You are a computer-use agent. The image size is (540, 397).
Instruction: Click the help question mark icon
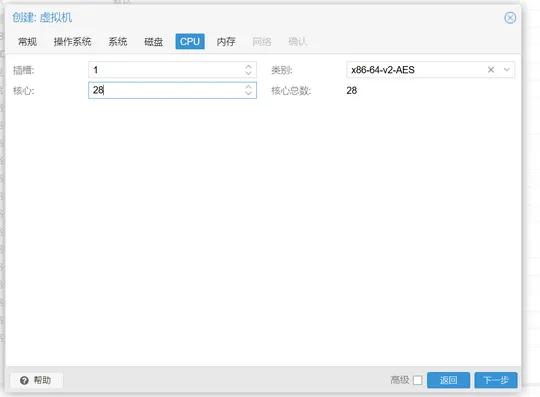[x=24, y=380]
